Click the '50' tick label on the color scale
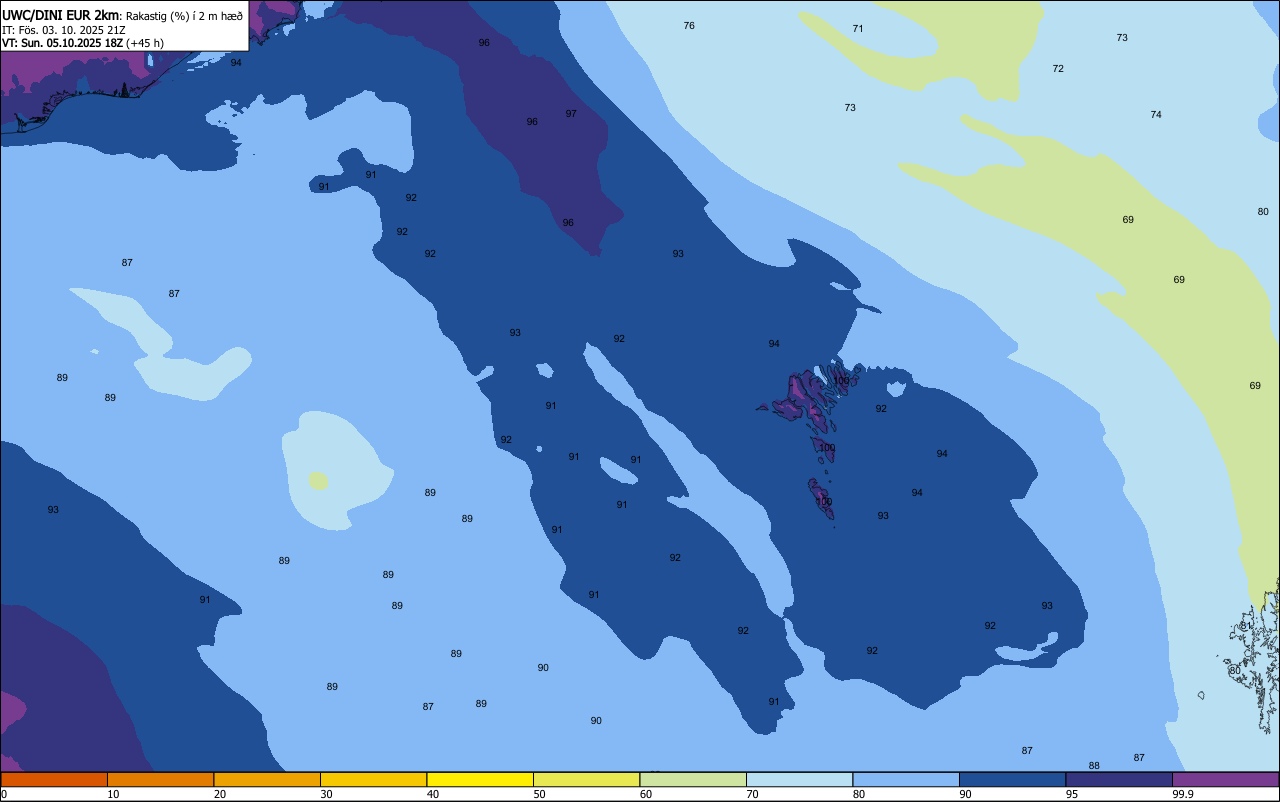The width and height of the screenshot is (1280, 802). click(539, 794)
